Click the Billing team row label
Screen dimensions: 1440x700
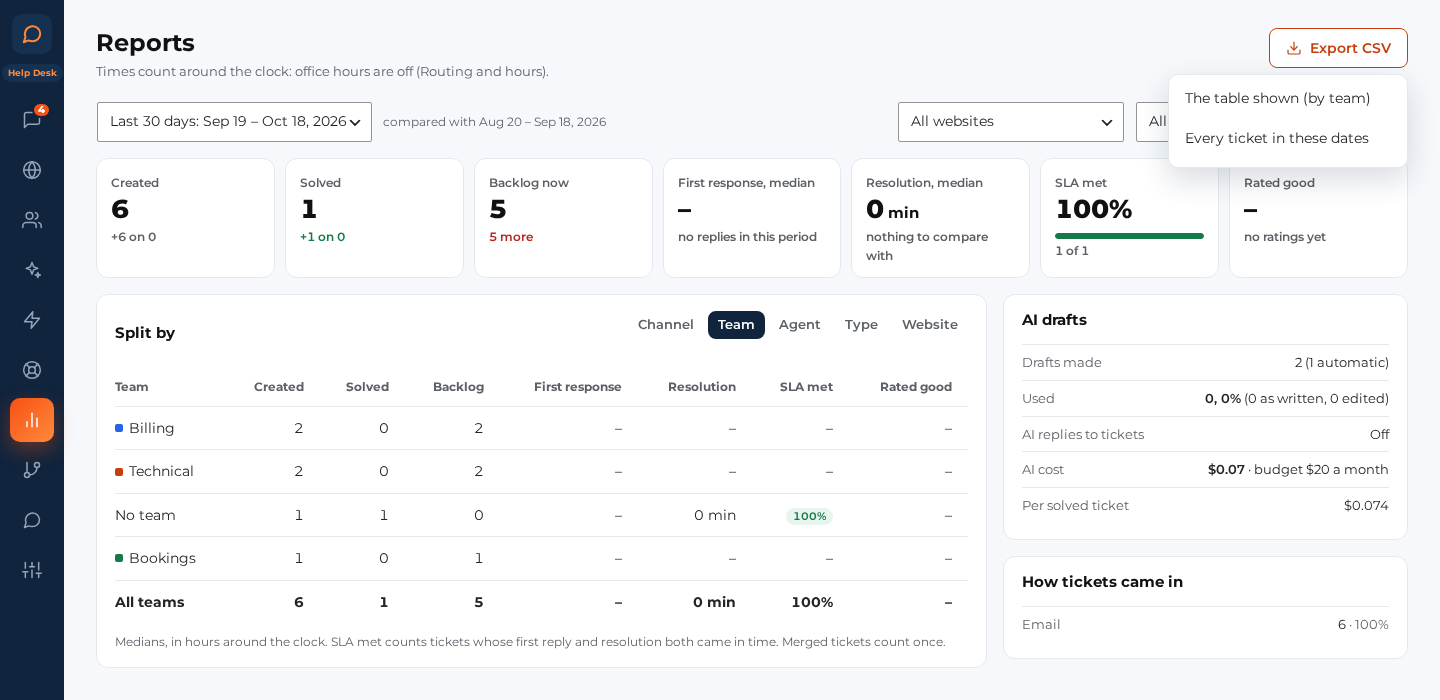[151, 428]
